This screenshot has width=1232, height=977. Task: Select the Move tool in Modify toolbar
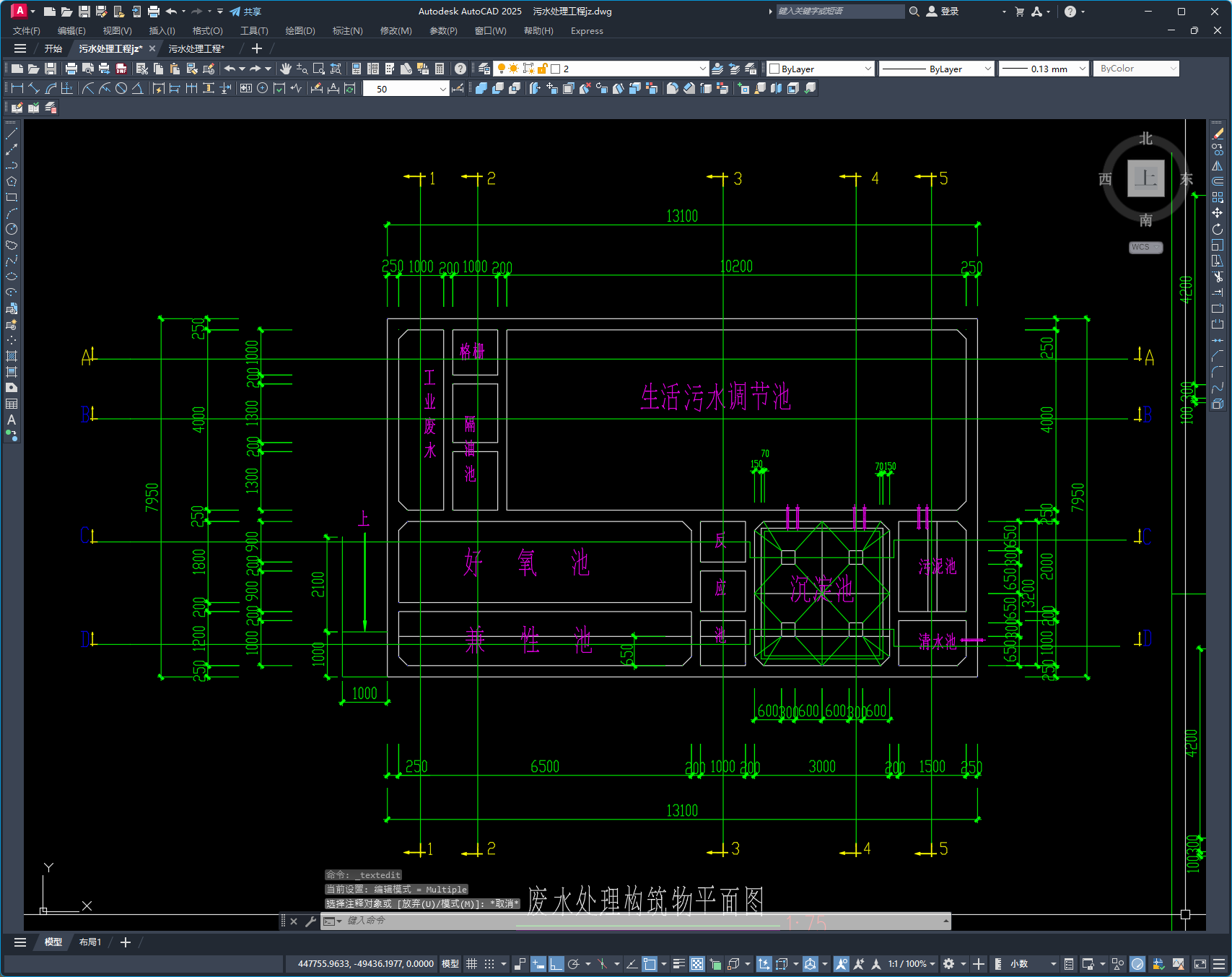(1218, 213)
